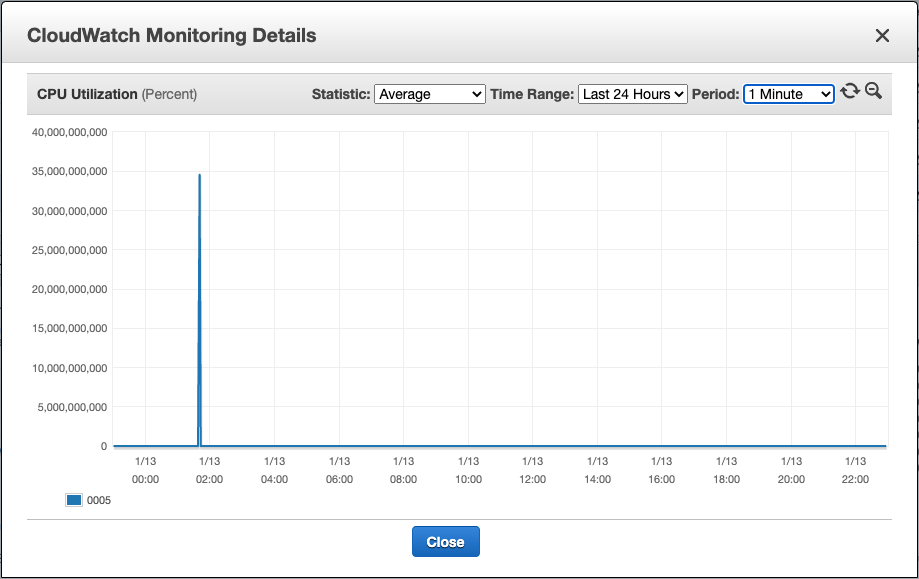Screen dimensions: 919x579
Task: Click the 1/13 14:00 x-axis label
Action: (x=597, y=470)
